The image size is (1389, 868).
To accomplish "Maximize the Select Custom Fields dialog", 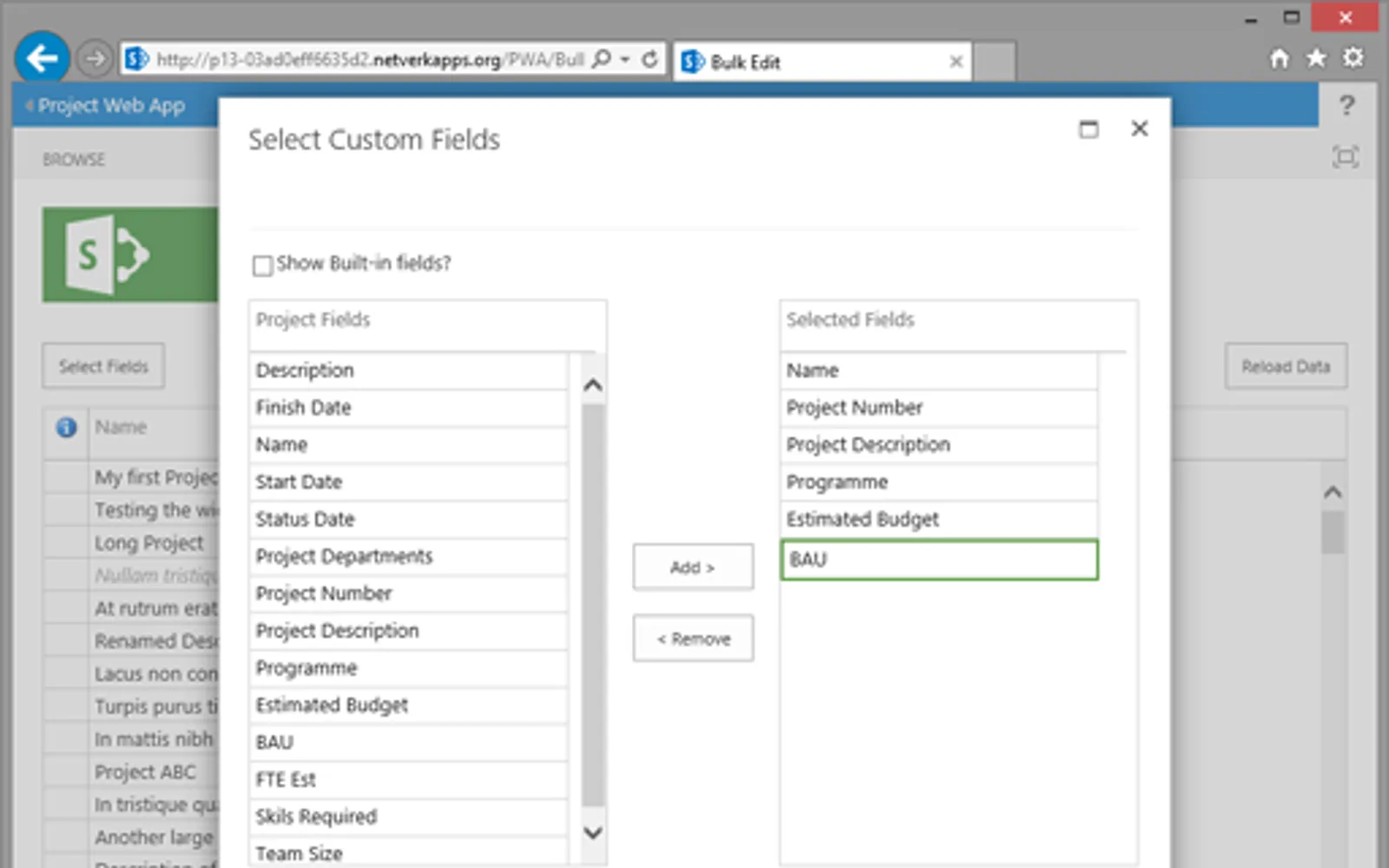I will (1089, 129).
